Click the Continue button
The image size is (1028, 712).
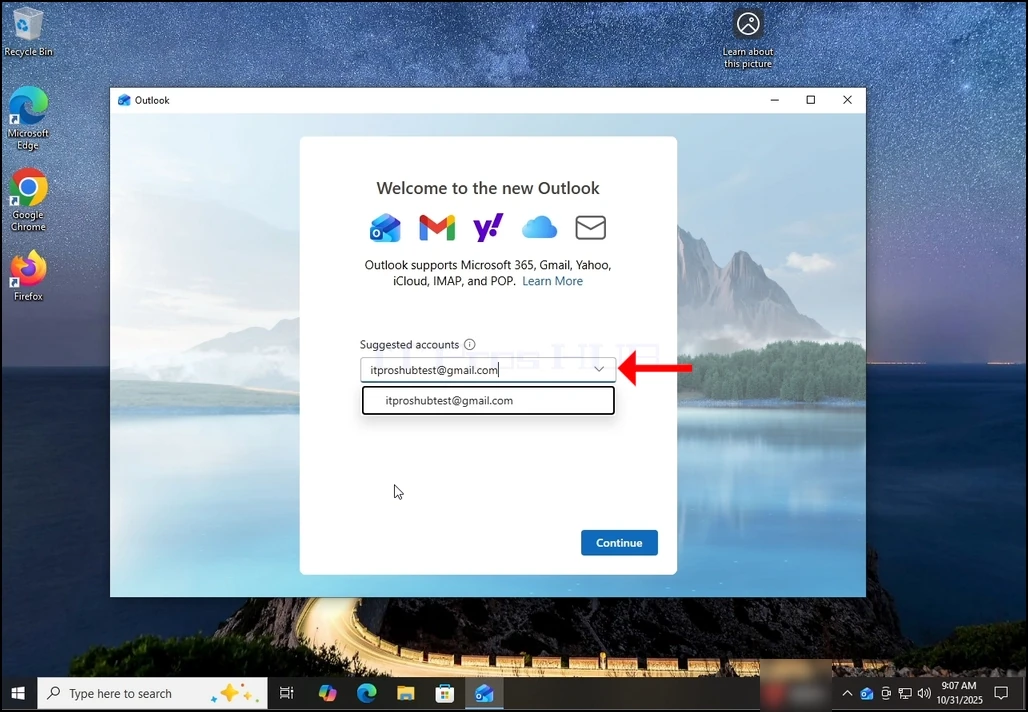click(619, 543)
